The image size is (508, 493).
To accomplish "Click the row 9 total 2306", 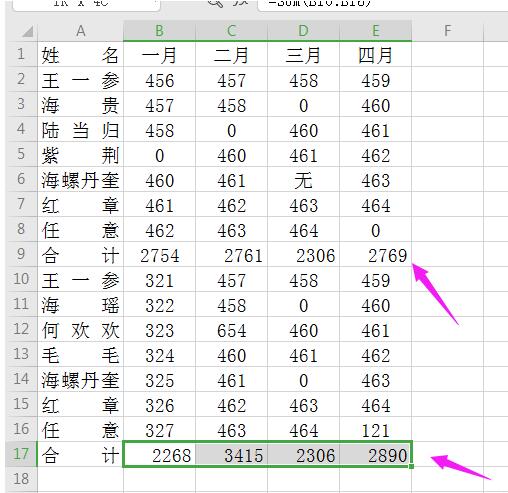I will coord(303,254).
